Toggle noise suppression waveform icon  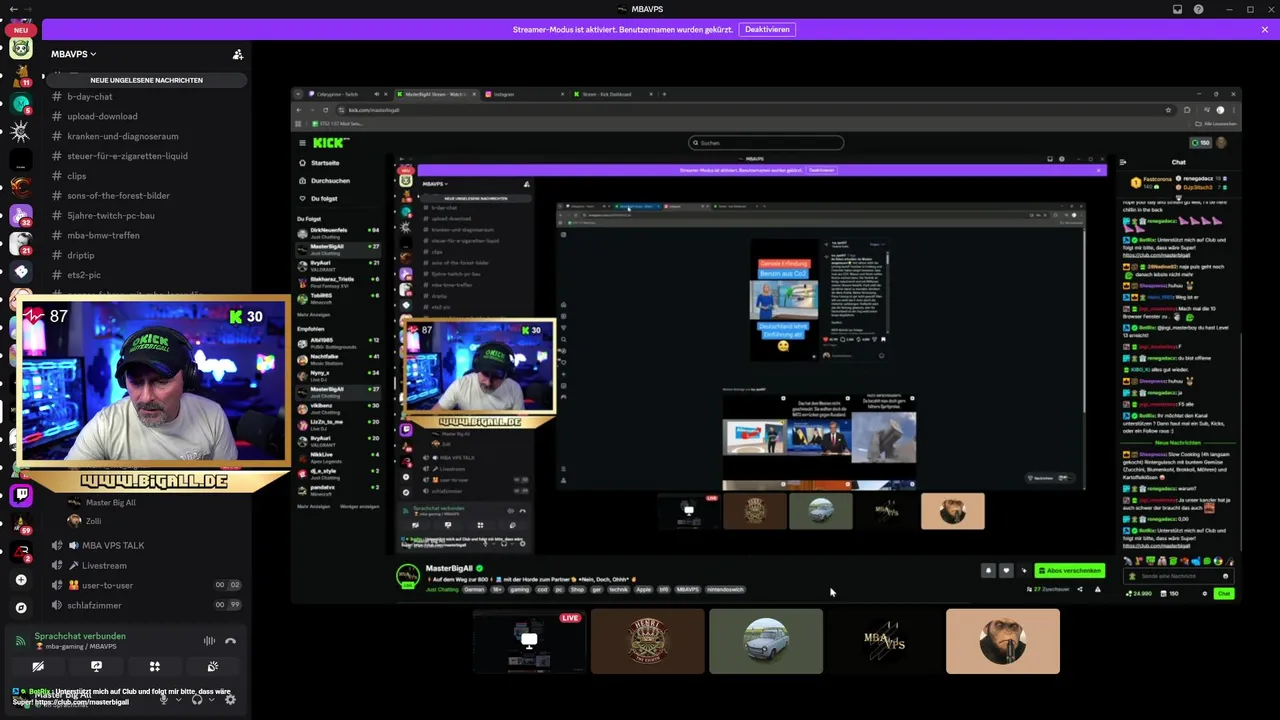(209, 641)
